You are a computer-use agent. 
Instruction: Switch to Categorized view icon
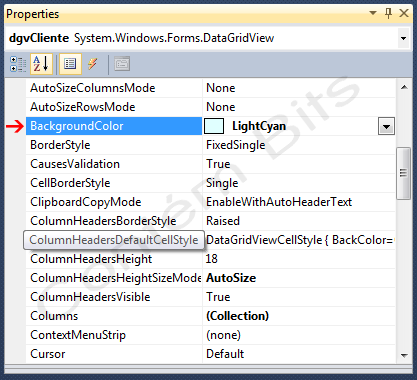[18, 64]
